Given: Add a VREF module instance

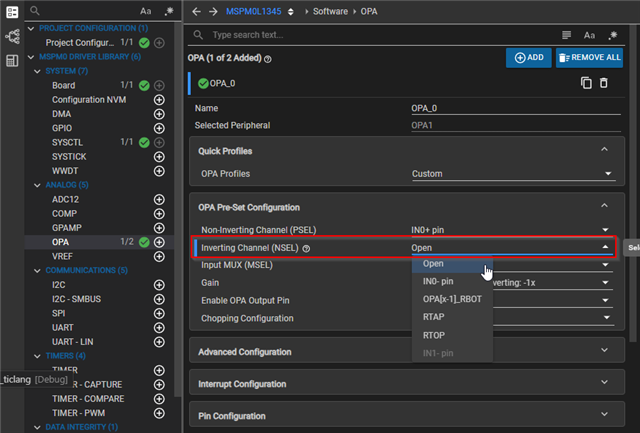Looking at the screenshot, I should 159,256.
